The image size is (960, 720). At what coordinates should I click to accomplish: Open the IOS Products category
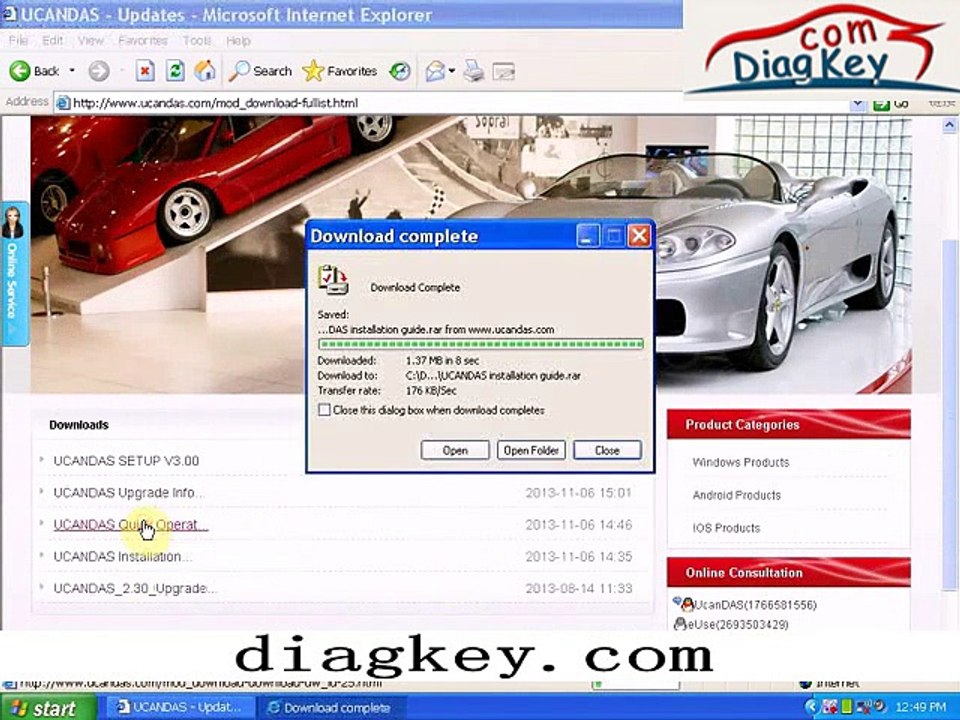pyautogui.click(x=726, y=527)
